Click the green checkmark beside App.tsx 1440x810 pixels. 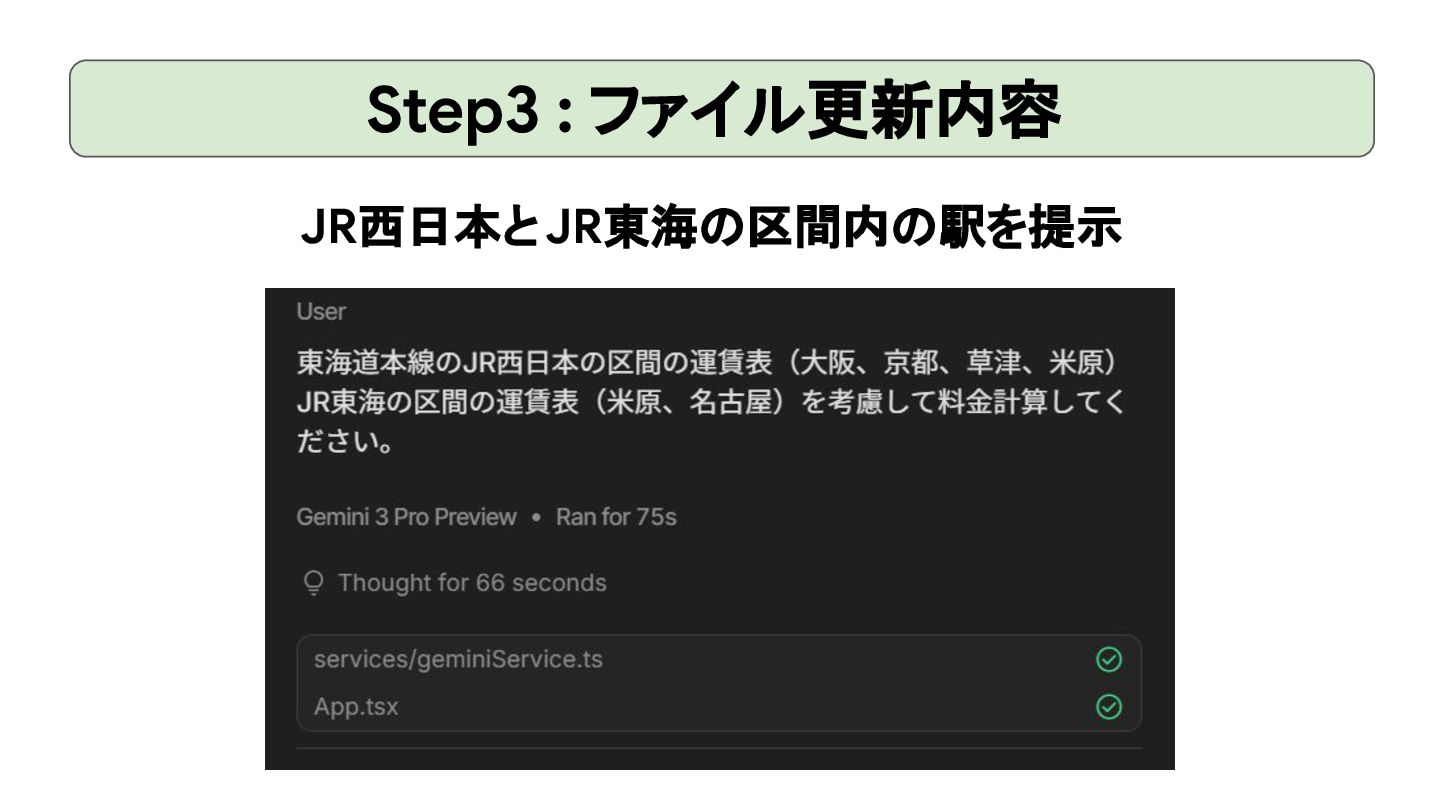1108,707
